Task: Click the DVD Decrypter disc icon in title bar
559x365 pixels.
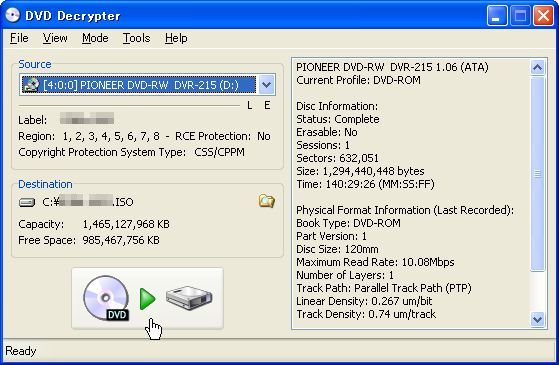Action: coord(13,15)
